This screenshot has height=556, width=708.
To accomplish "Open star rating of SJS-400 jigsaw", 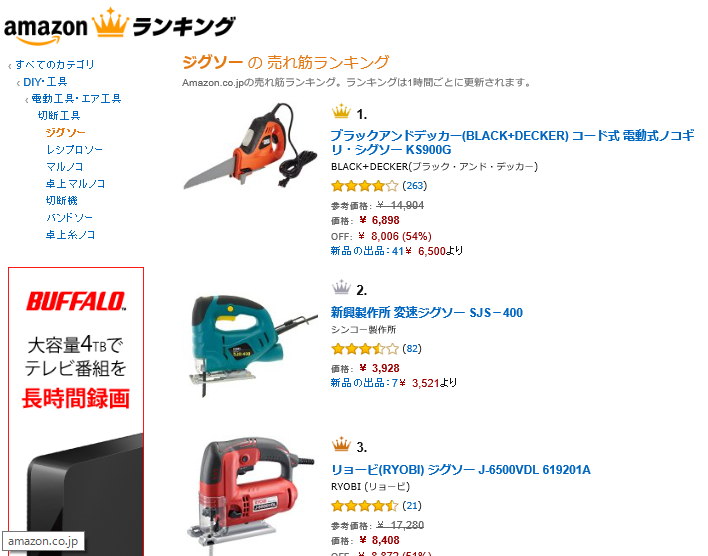I will [365, 349].
